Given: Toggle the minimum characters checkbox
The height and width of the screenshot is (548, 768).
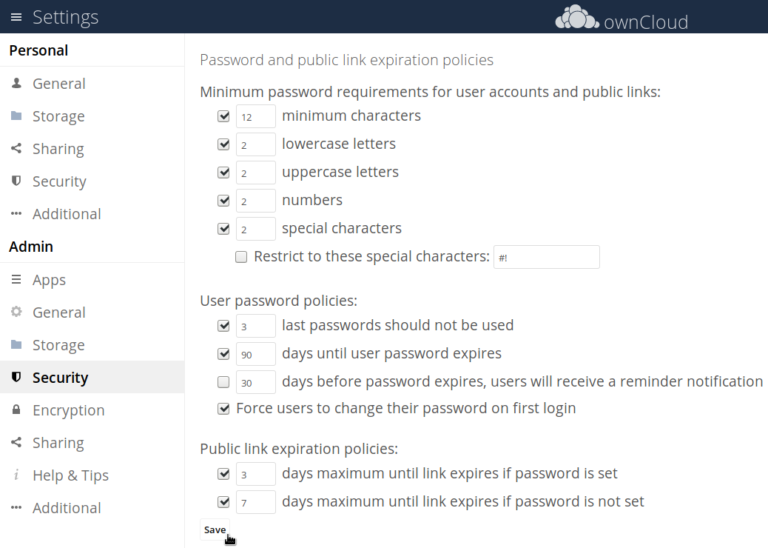Looking at the screenshot, I should (223, 116).
